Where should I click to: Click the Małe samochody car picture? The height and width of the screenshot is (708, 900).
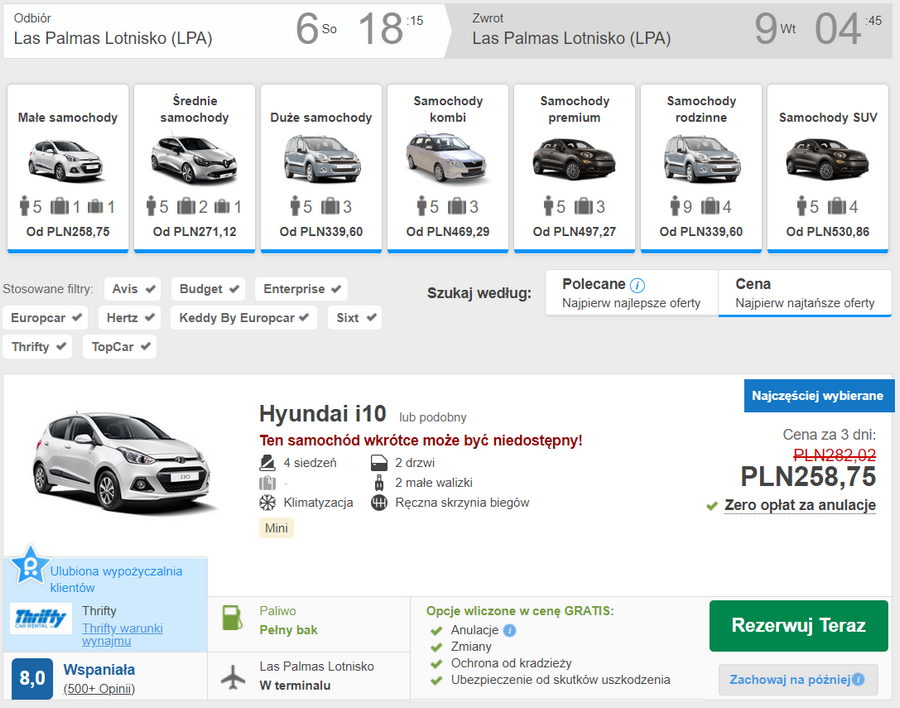tap(66, 160)
